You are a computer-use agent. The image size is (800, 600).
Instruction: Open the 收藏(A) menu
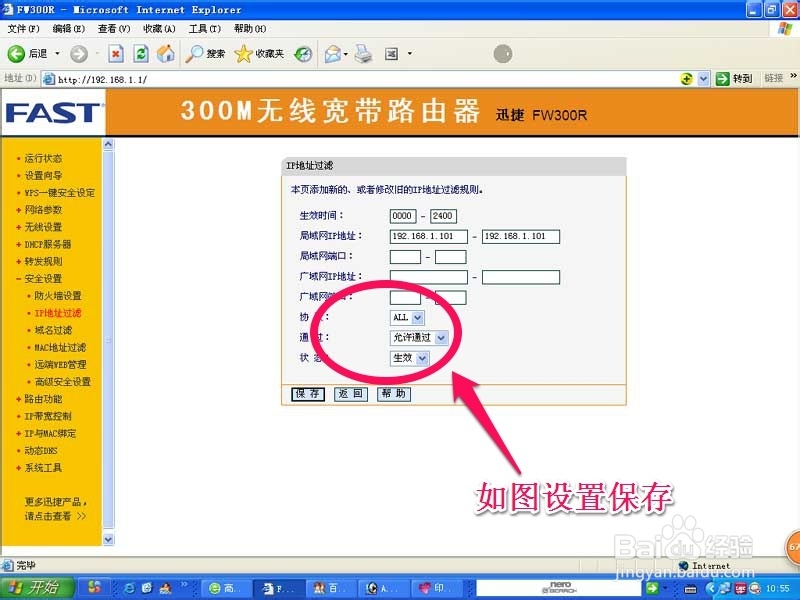point(159,29)
